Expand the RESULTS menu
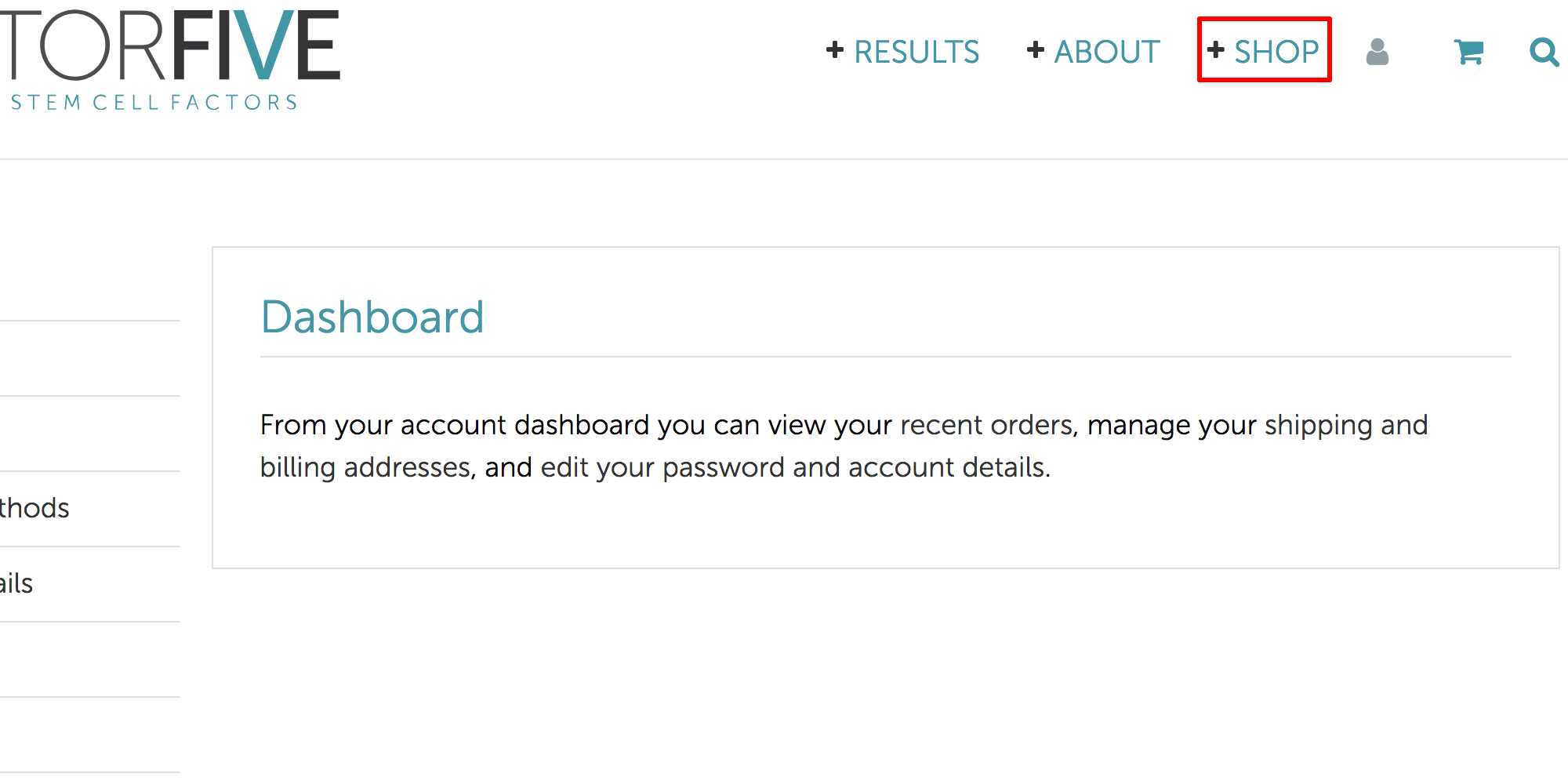Image resolution: width=1568 pixels, height=784 pixels. (x=916, y=52)
